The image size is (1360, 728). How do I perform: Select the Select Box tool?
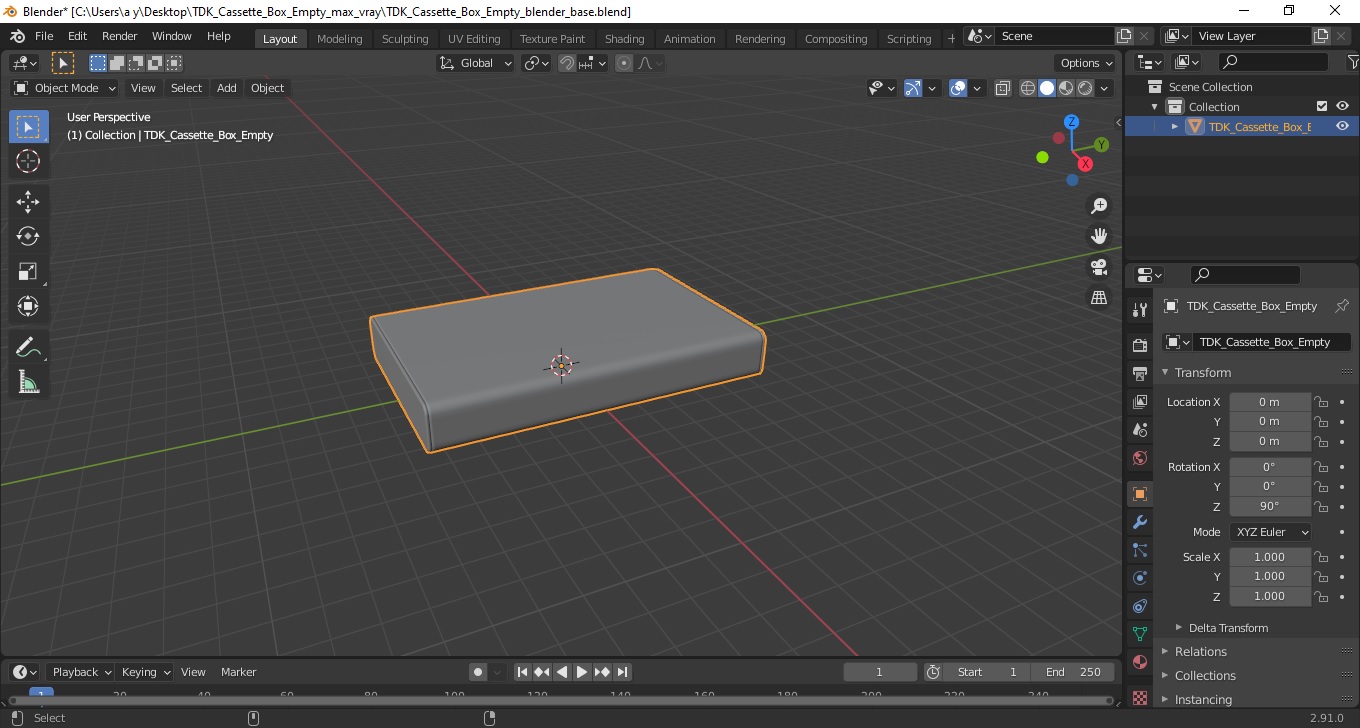click(x=28, y=127)
